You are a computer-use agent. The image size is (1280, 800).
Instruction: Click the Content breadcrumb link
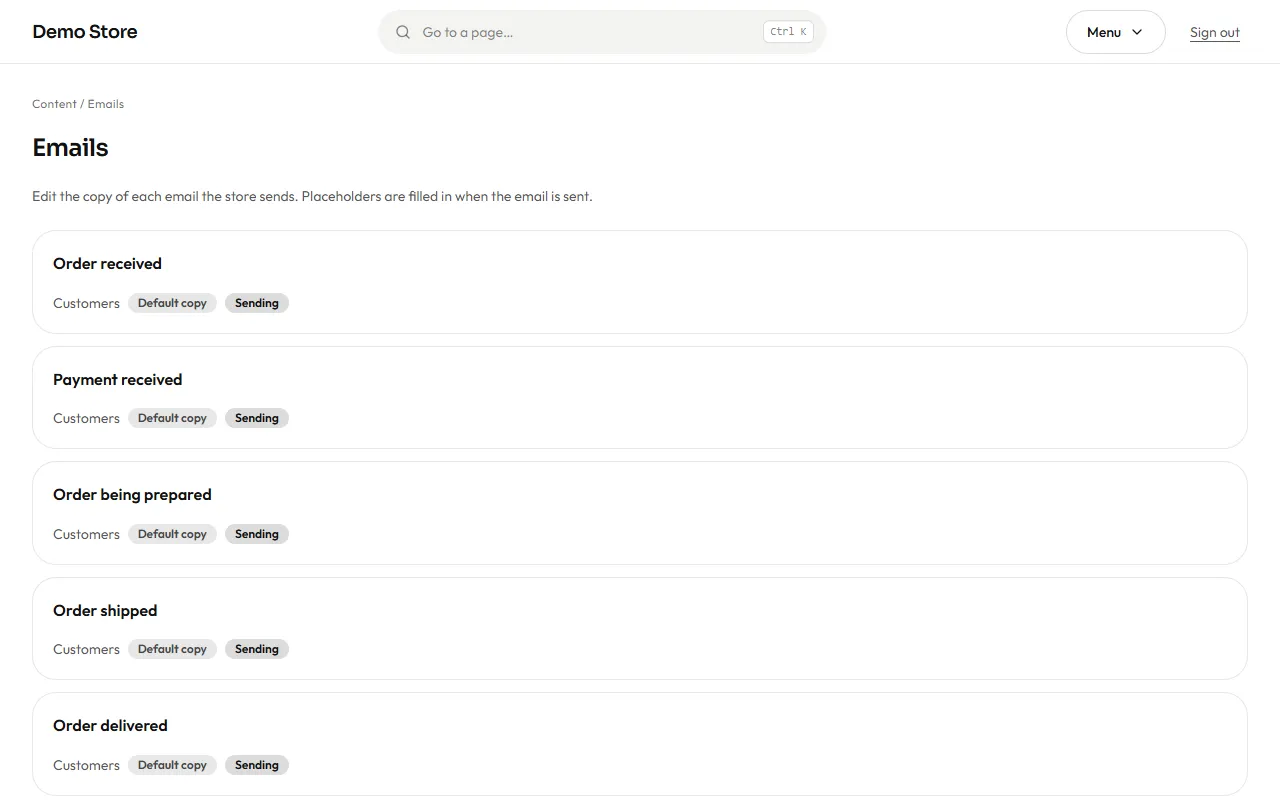(54, 104)
